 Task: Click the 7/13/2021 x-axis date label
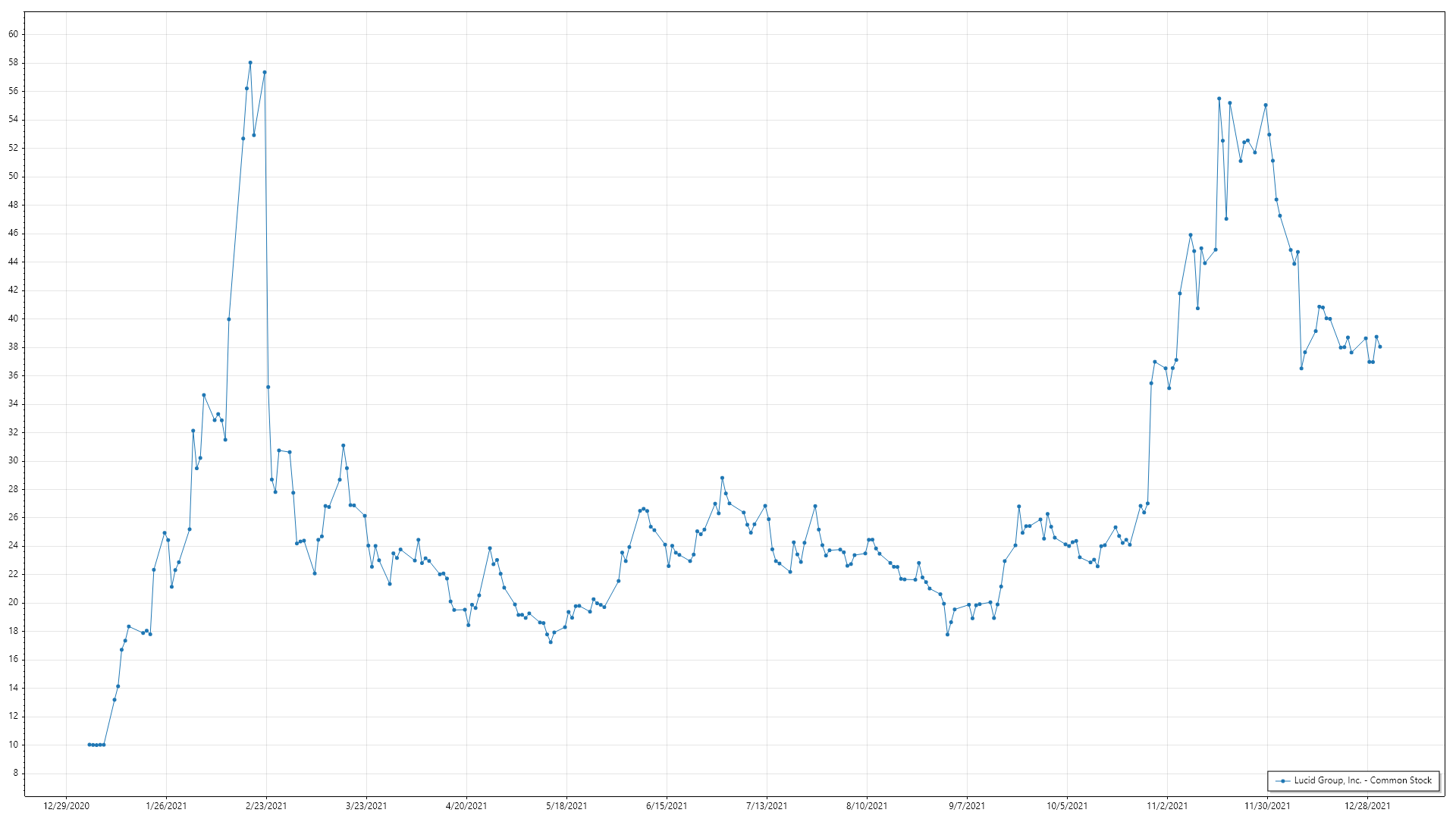click(767, 805)
